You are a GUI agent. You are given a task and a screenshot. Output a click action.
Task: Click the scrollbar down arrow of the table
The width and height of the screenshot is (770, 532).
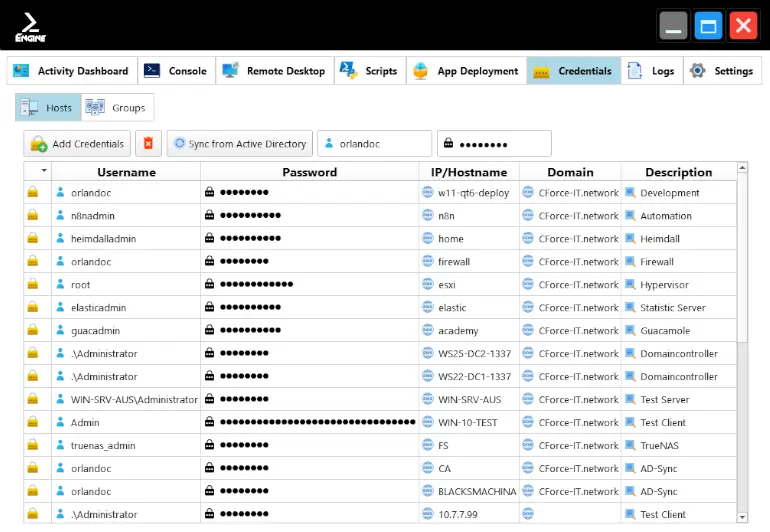click(x=742, y=516)
